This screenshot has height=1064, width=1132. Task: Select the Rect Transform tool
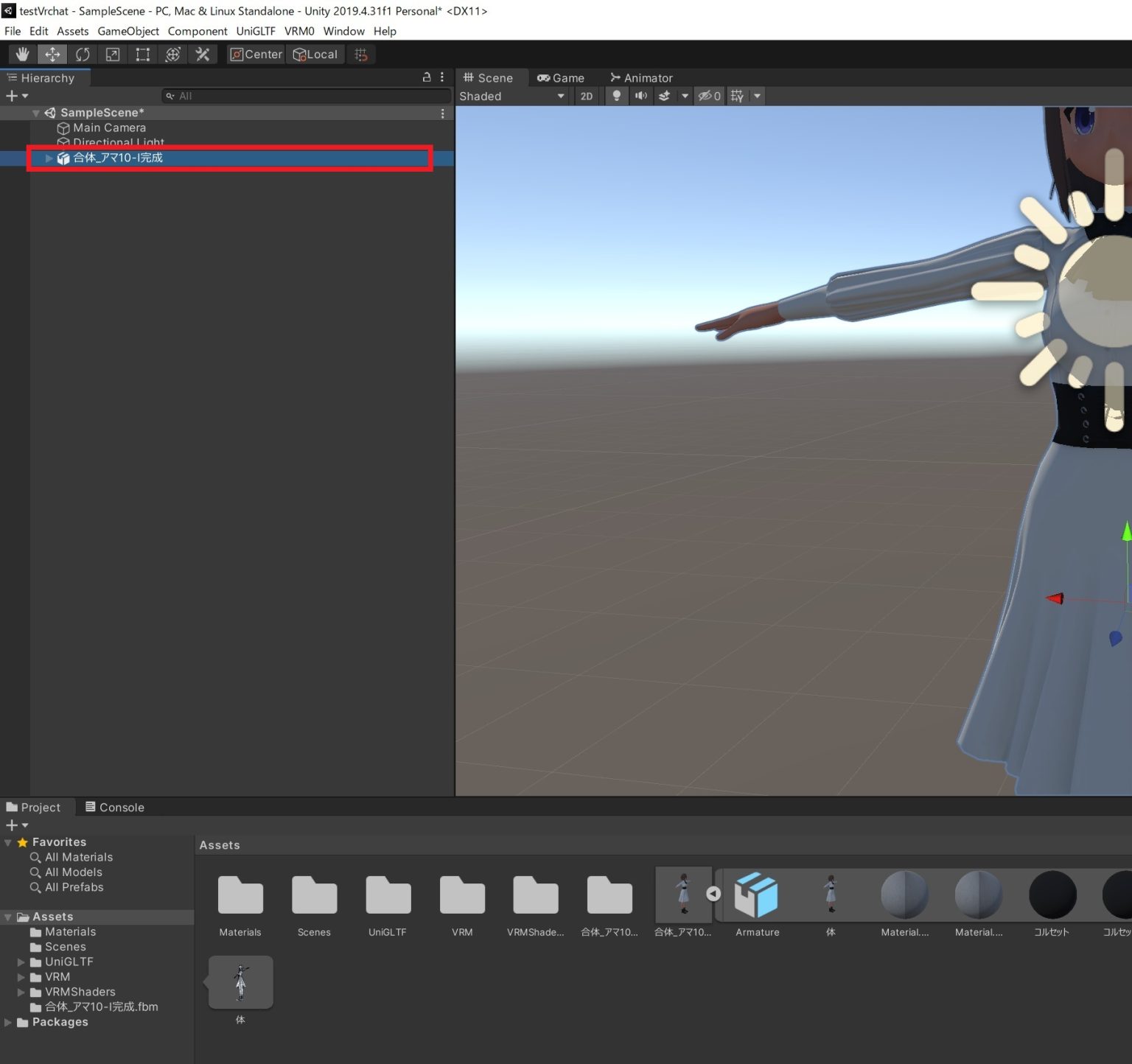tap(142, 54)
